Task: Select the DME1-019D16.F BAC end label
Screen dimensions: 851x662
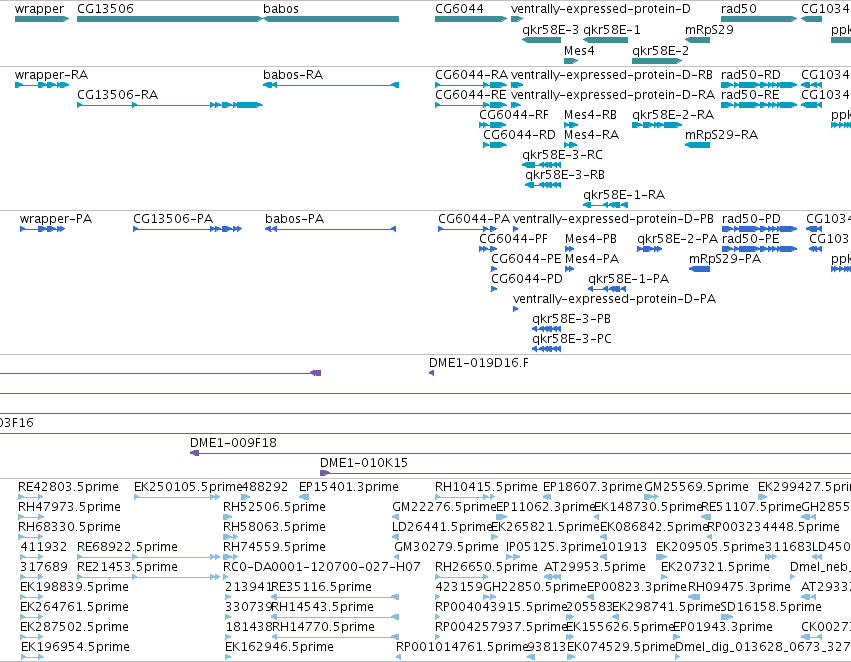Action: click(x=479, y=363)
